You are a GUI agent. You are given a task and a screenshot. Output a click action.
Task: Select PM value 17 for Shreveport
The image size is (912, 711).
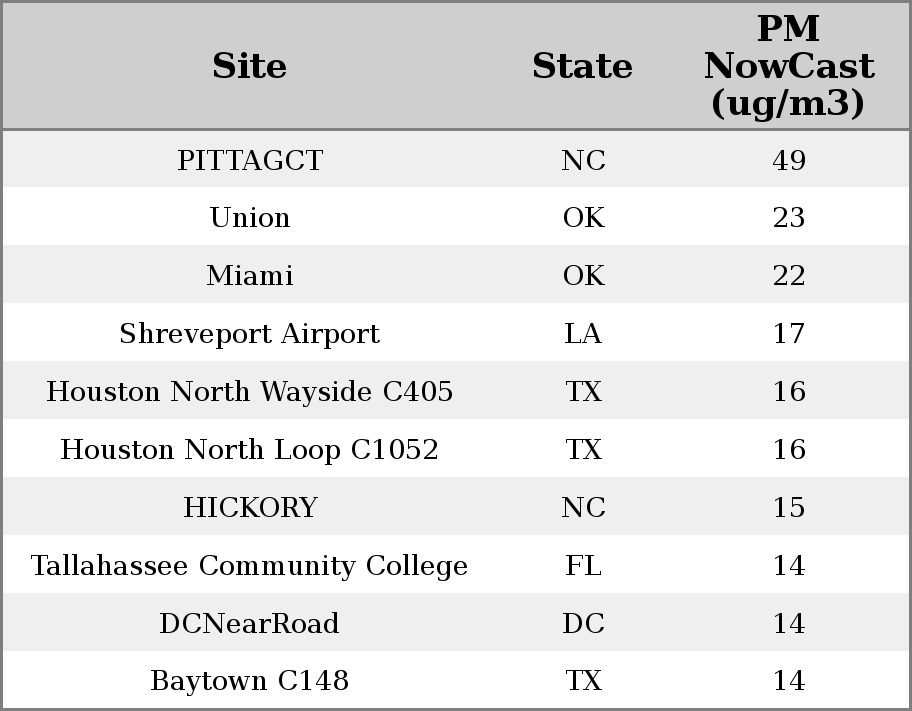788,334
